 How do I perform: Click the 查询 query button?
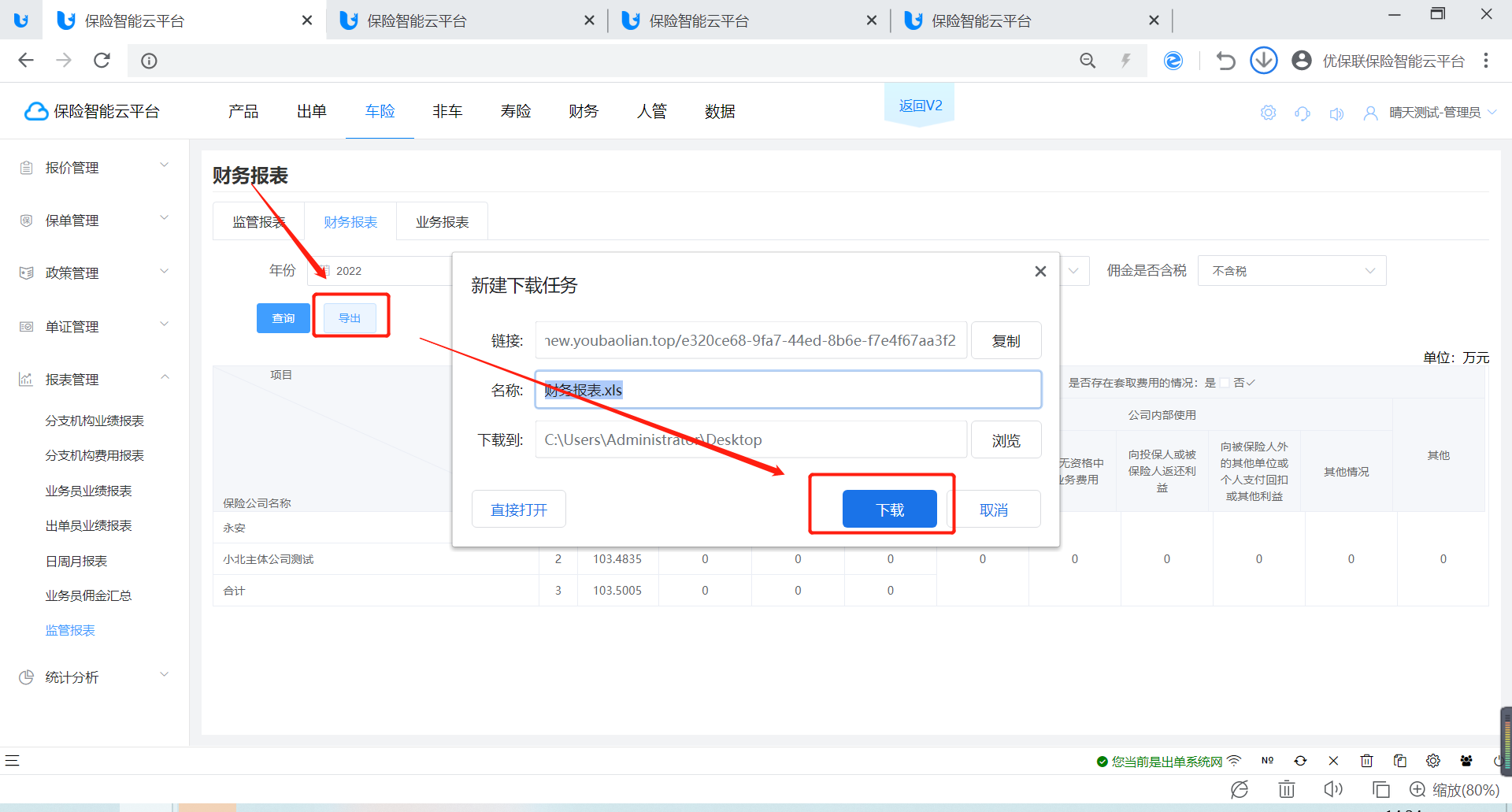[283, 318]
